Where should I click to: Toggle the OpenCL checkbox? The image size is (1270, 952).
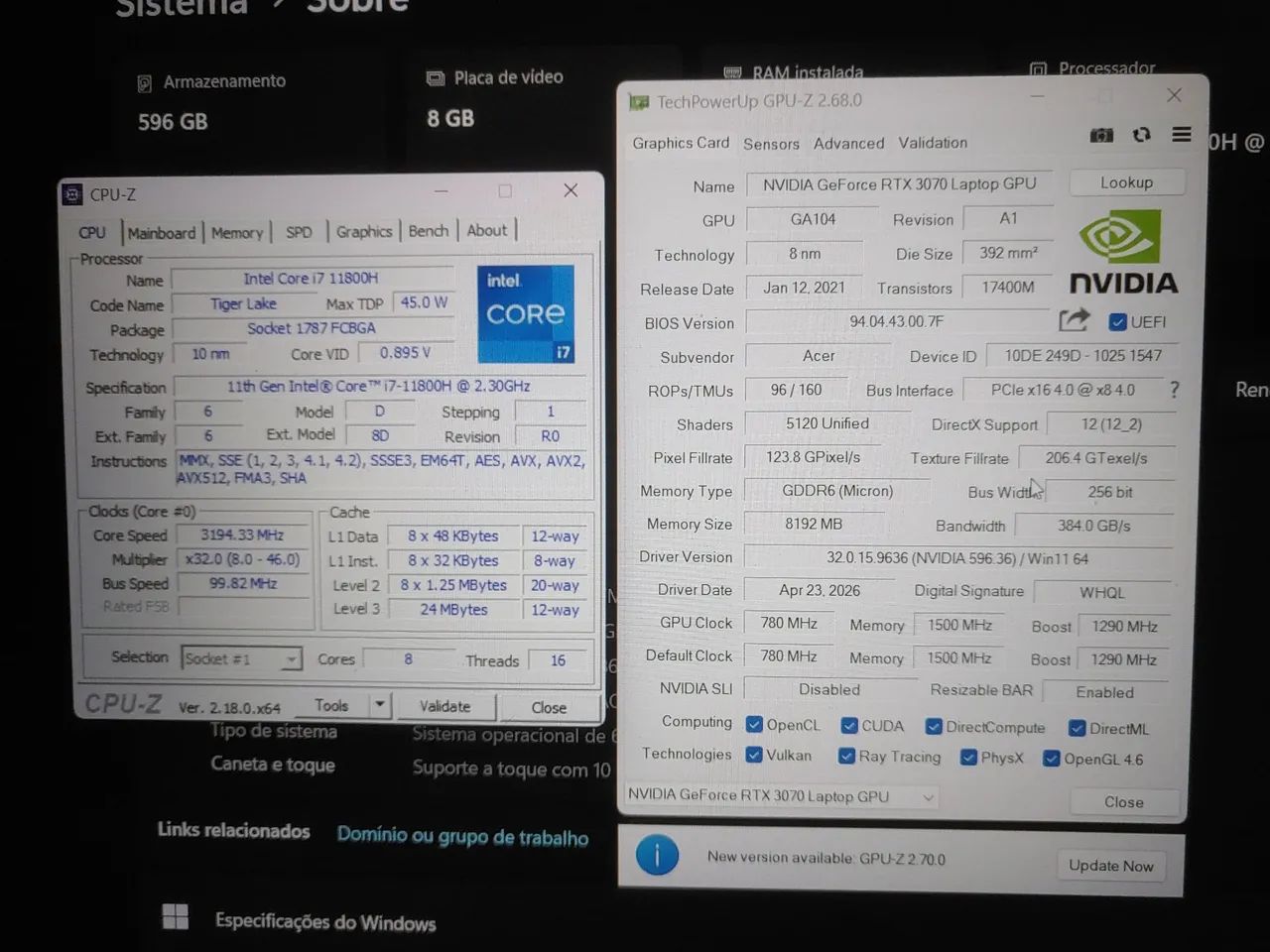[x=754, y=724]
